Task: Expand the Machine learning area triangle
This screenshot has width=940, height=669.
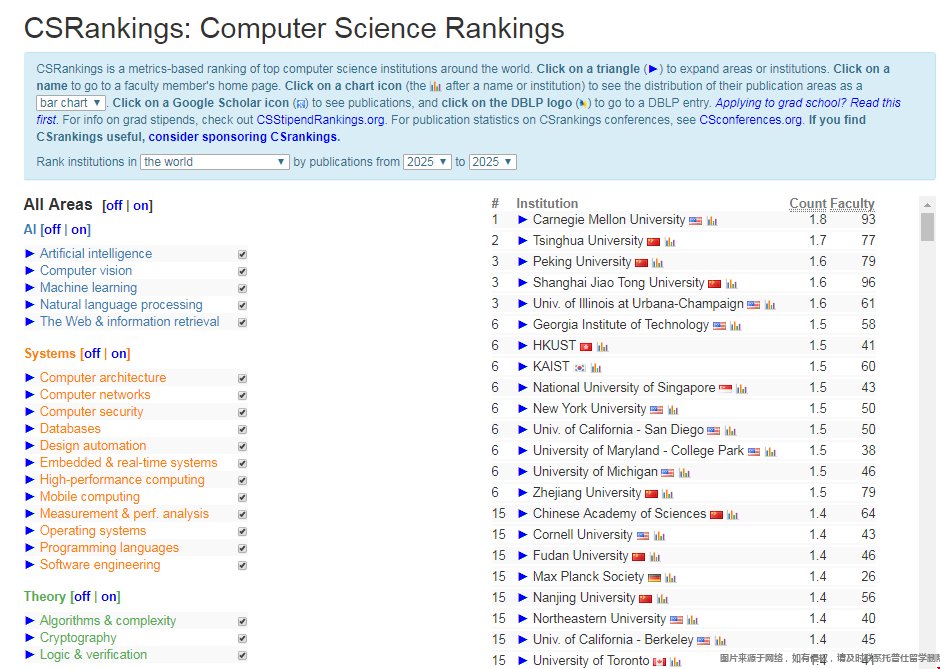Action: [30, 288]
